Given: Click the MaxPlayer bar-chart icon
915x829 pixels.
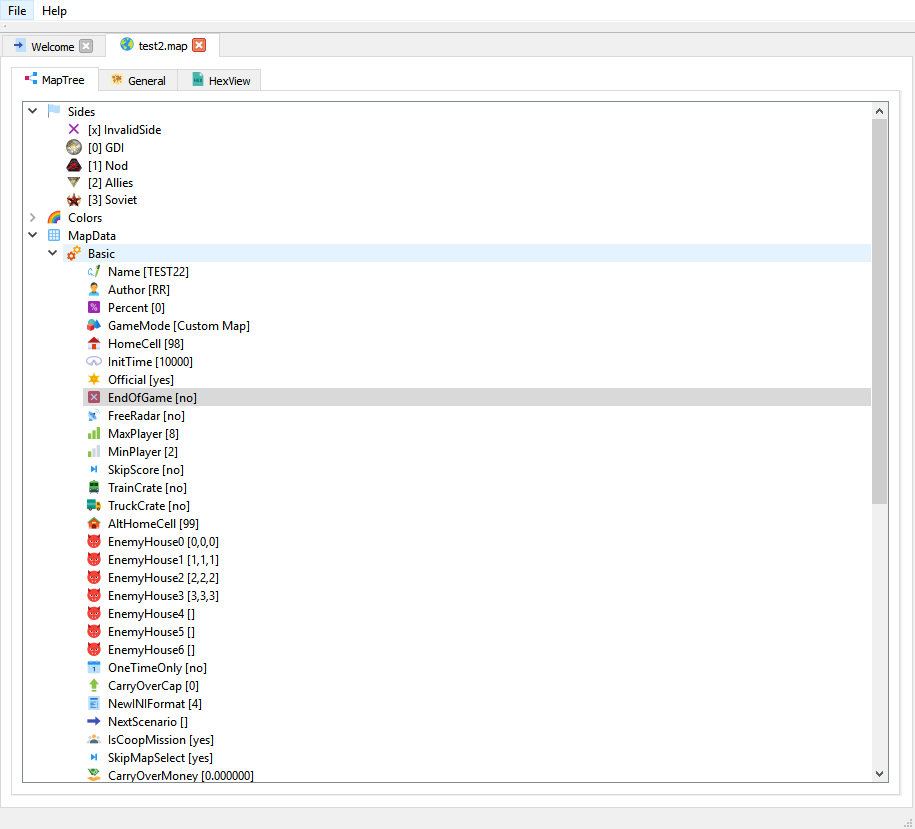Looking at the screenshot, I should (93, 433).
